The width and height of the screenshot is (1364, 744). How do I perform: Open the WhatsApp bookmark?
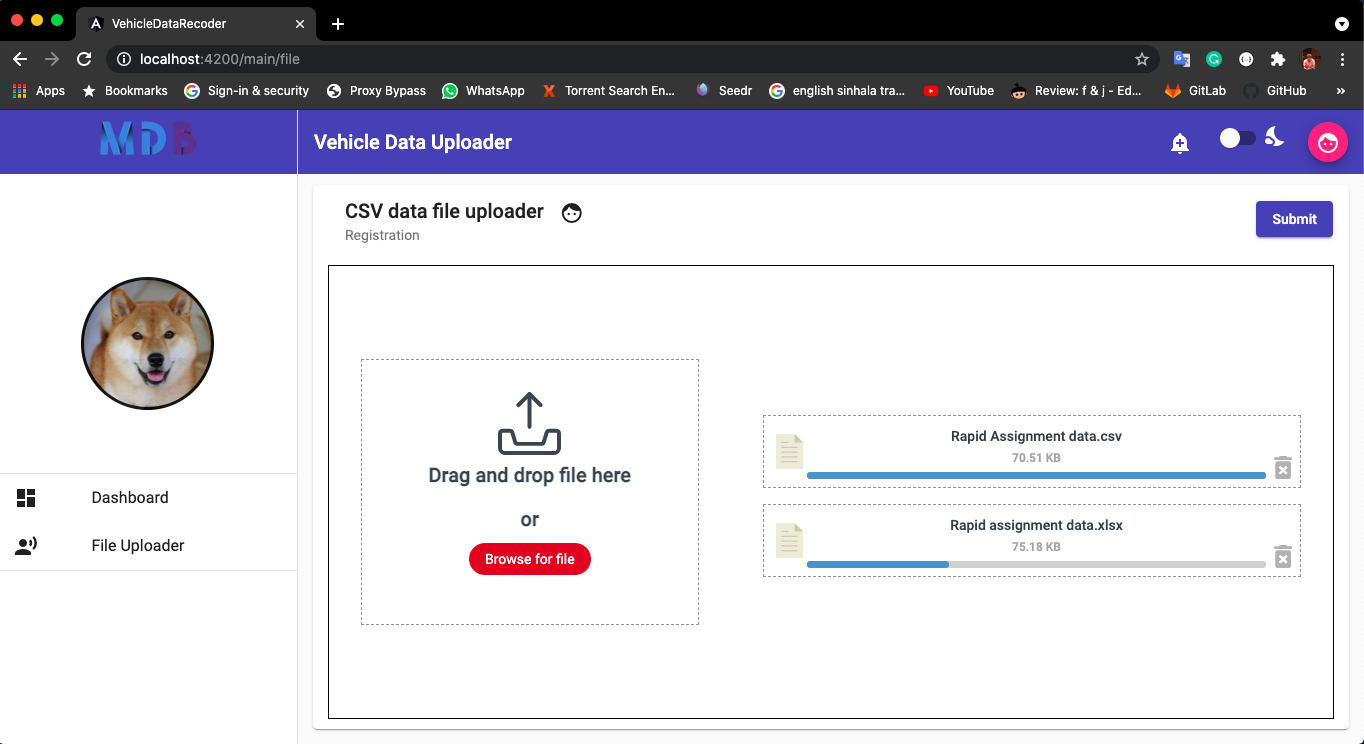click(484, 91)
